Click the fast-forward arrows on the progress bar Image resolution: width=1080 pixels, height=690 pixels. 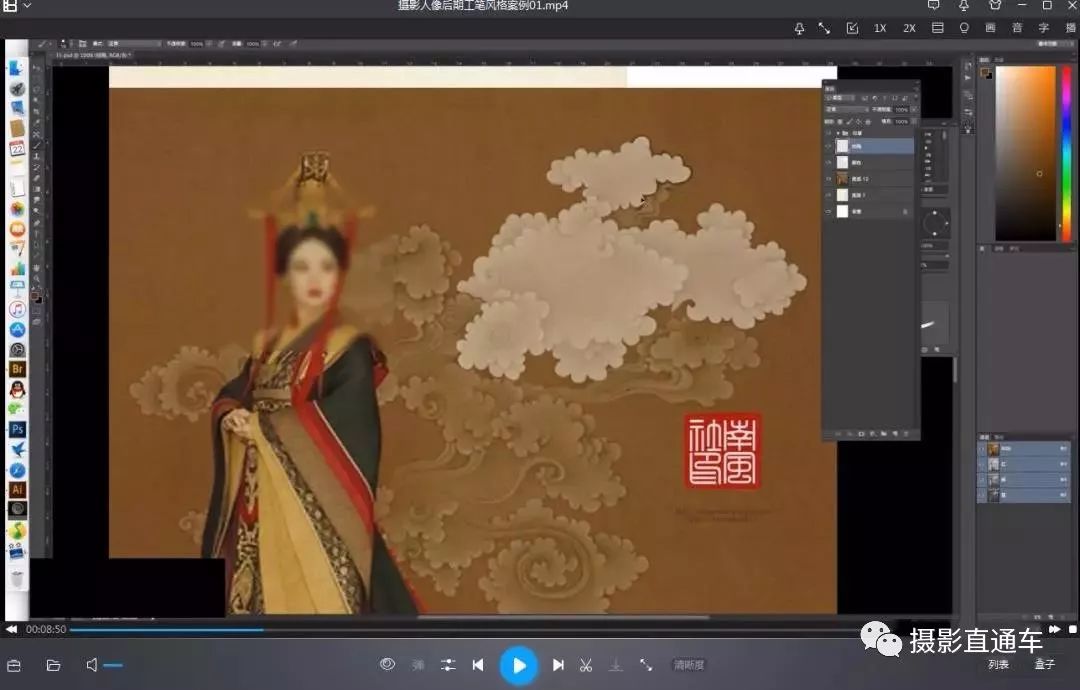pyautogui.click(x=1055, y=629)
